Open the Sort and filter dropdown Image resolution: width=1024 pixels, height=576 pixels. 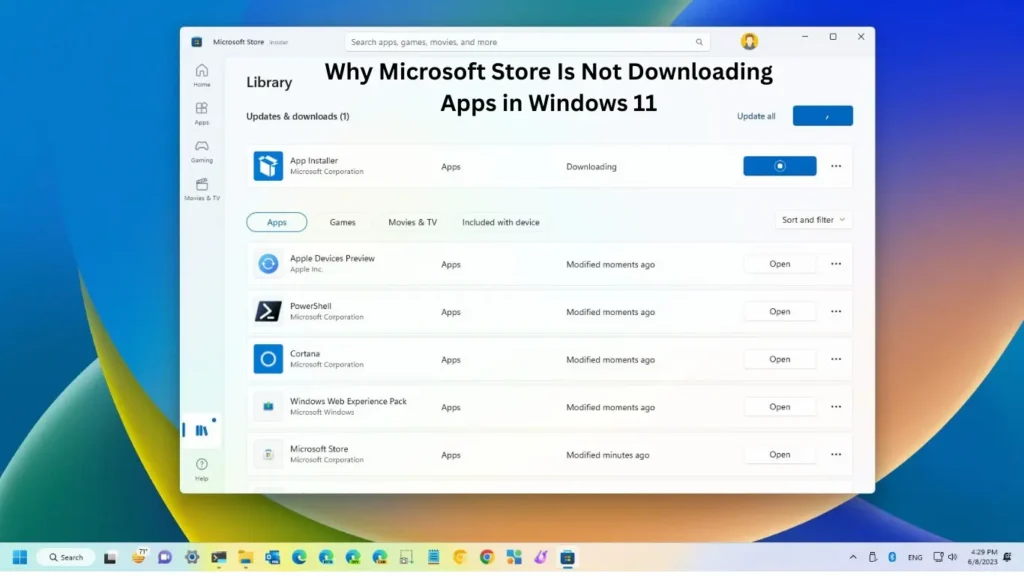pyautogui.click(x=813, y=219)
